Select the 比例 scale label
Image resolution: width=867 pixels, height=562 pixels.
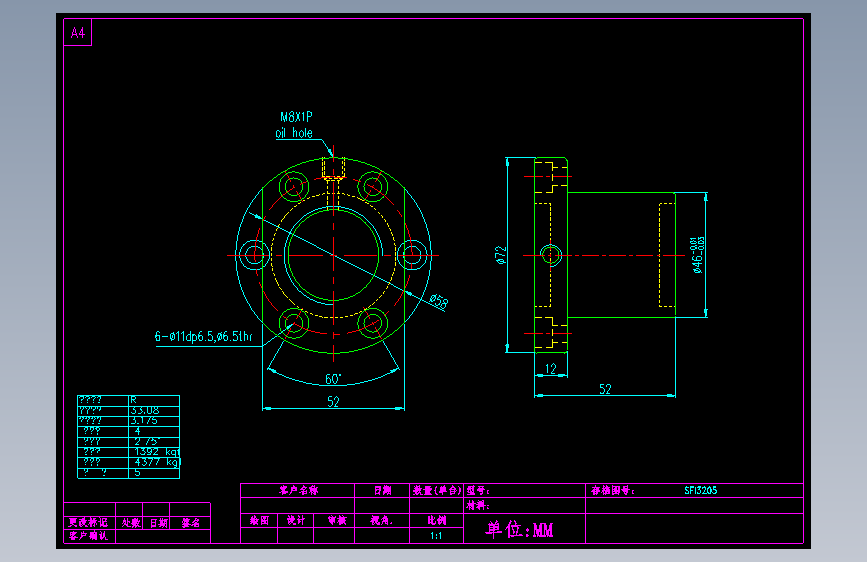437,520
